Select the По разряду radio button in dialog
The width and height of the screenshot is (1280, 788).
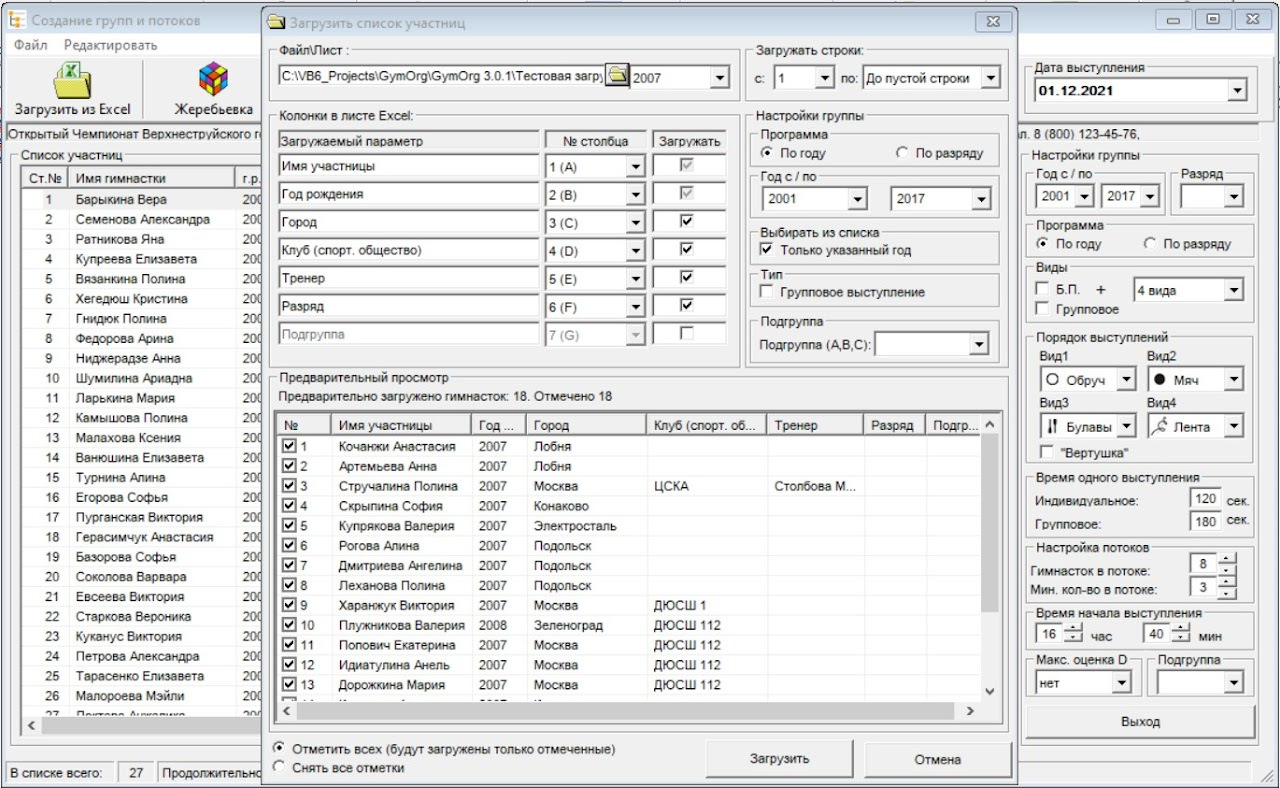click(x=902, y=153)
